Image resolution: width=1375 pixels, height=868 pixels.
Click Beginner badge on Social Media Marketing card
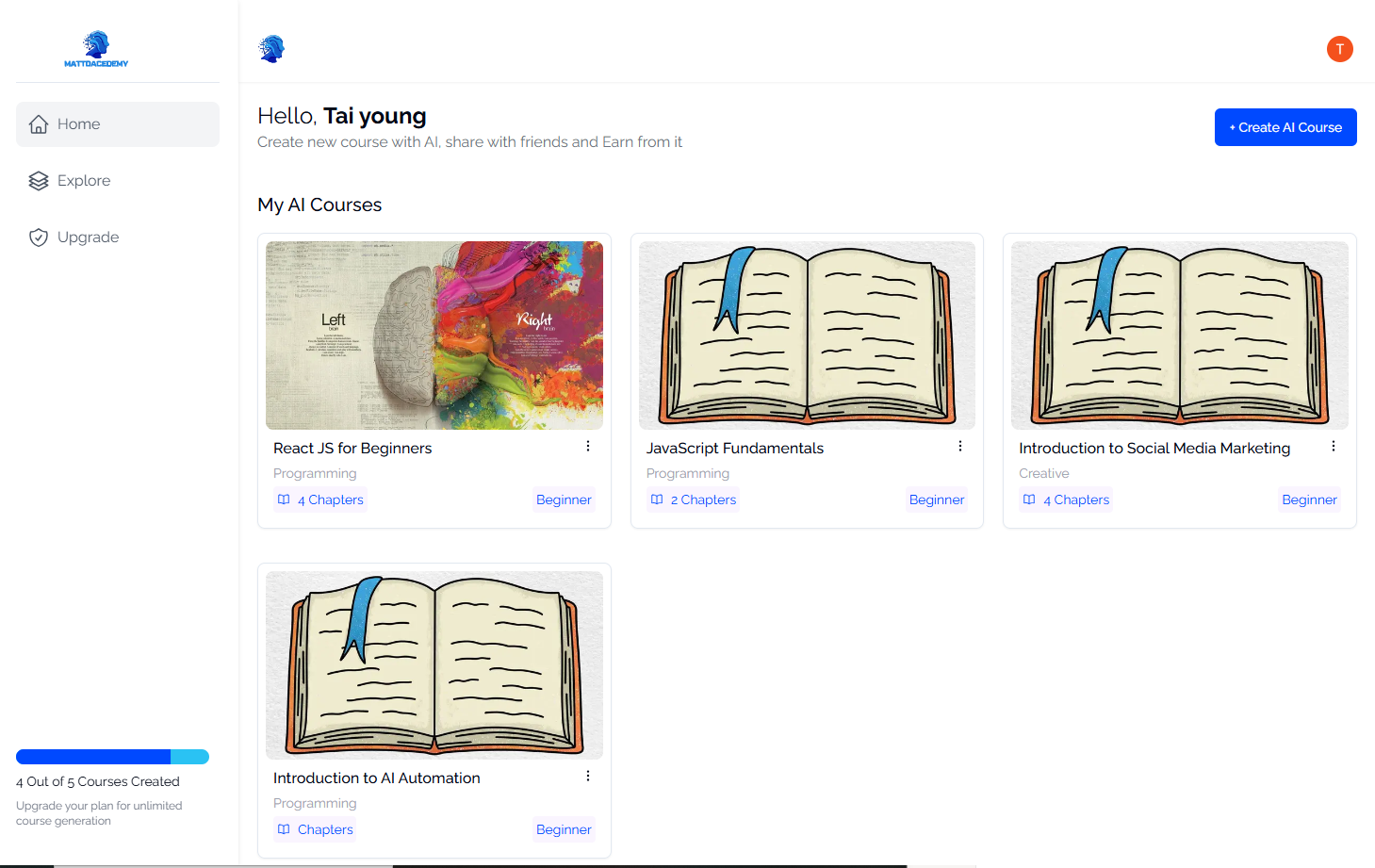[1309, 500]
